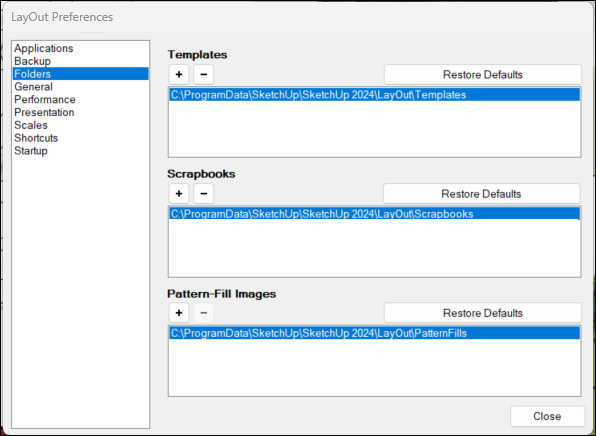Remove selected Templates folder with minus button

point(203,74)
